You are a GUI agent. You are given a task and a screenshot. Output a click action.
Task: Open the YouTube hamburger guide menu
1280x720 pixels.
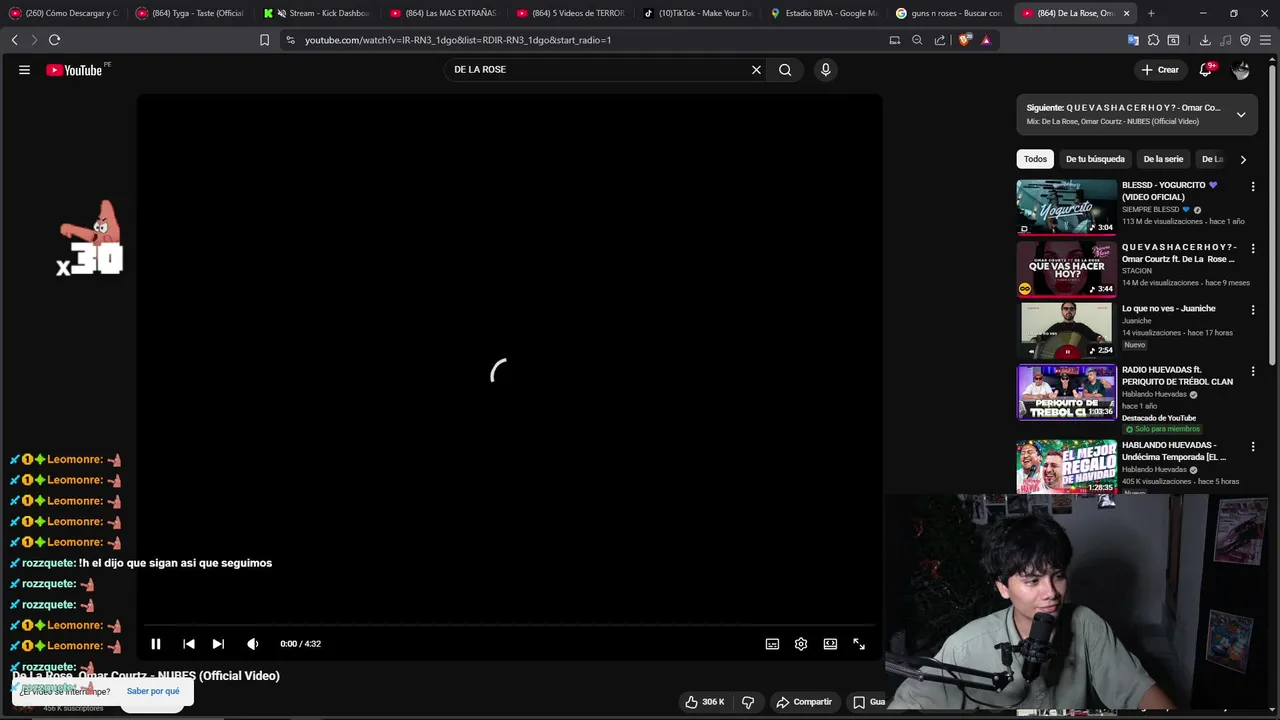24,70
